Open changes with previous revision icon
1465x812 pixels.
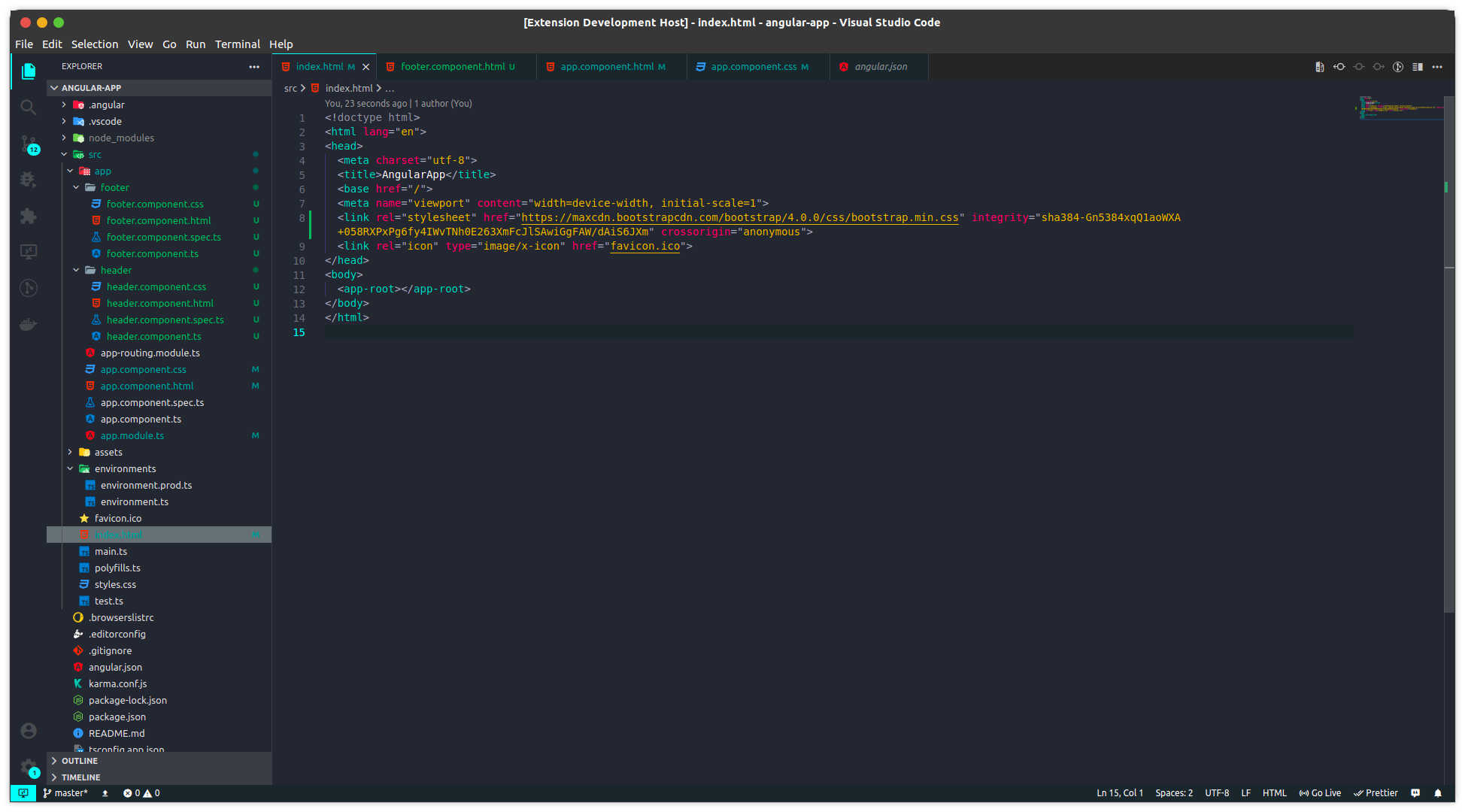[x=1339, y=67]
